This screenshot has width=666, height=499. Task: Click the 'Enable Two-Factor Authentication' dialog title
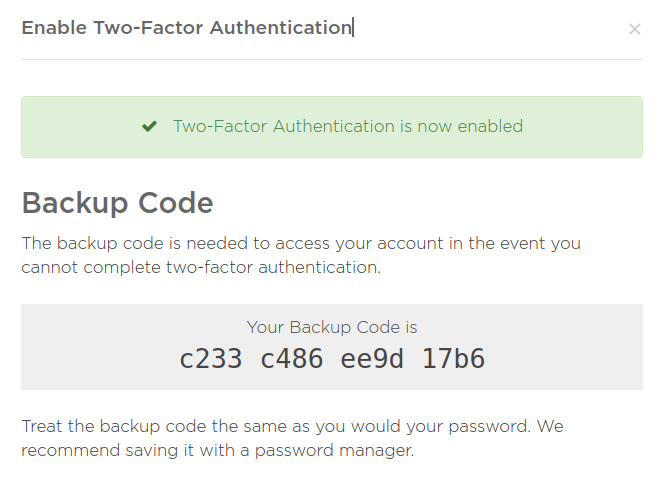(x=185, y=28)
